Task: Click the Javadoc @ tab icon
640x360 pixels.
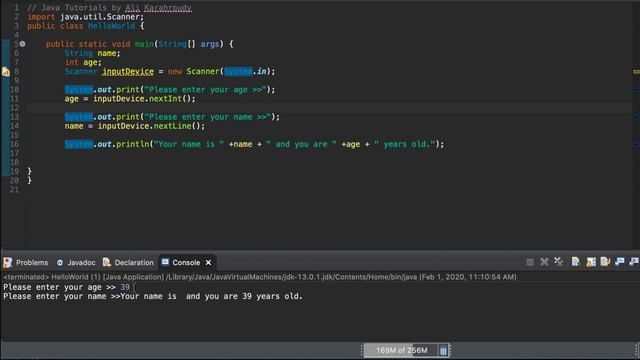Action: pos(60,262)
